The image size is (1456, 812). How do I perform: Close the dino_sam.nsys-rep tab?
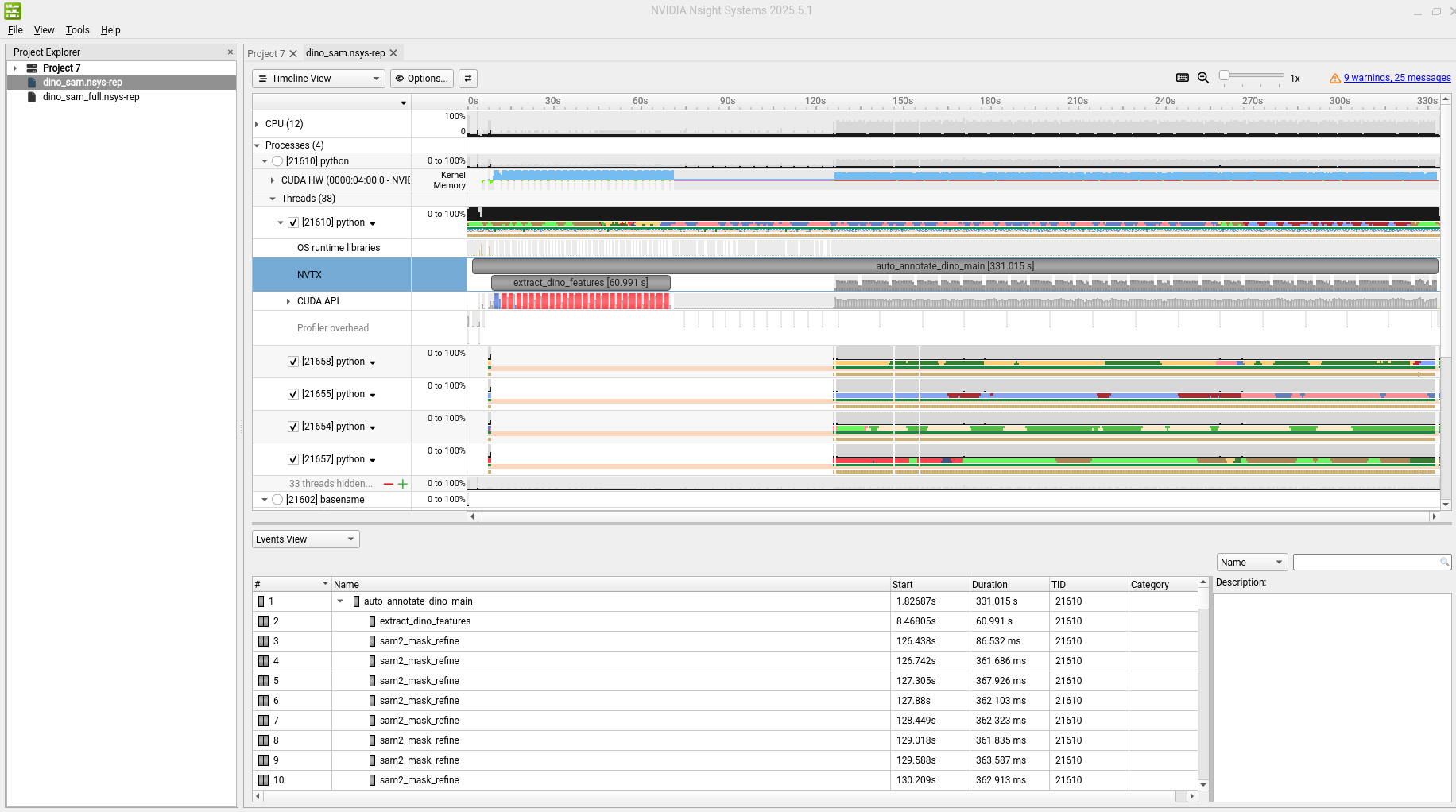393,53
